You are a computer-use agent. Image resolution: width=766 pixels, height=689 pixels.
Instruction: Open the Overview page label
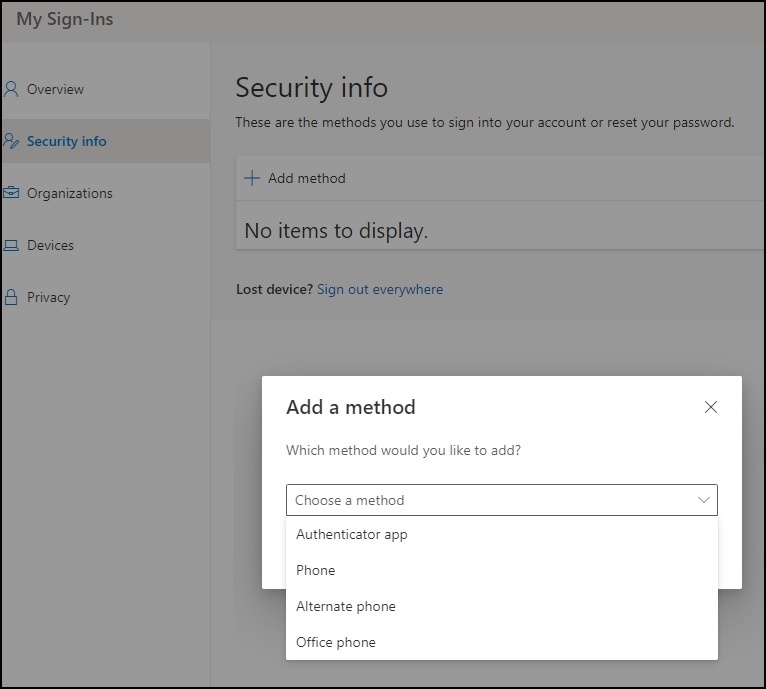point(56,89)
